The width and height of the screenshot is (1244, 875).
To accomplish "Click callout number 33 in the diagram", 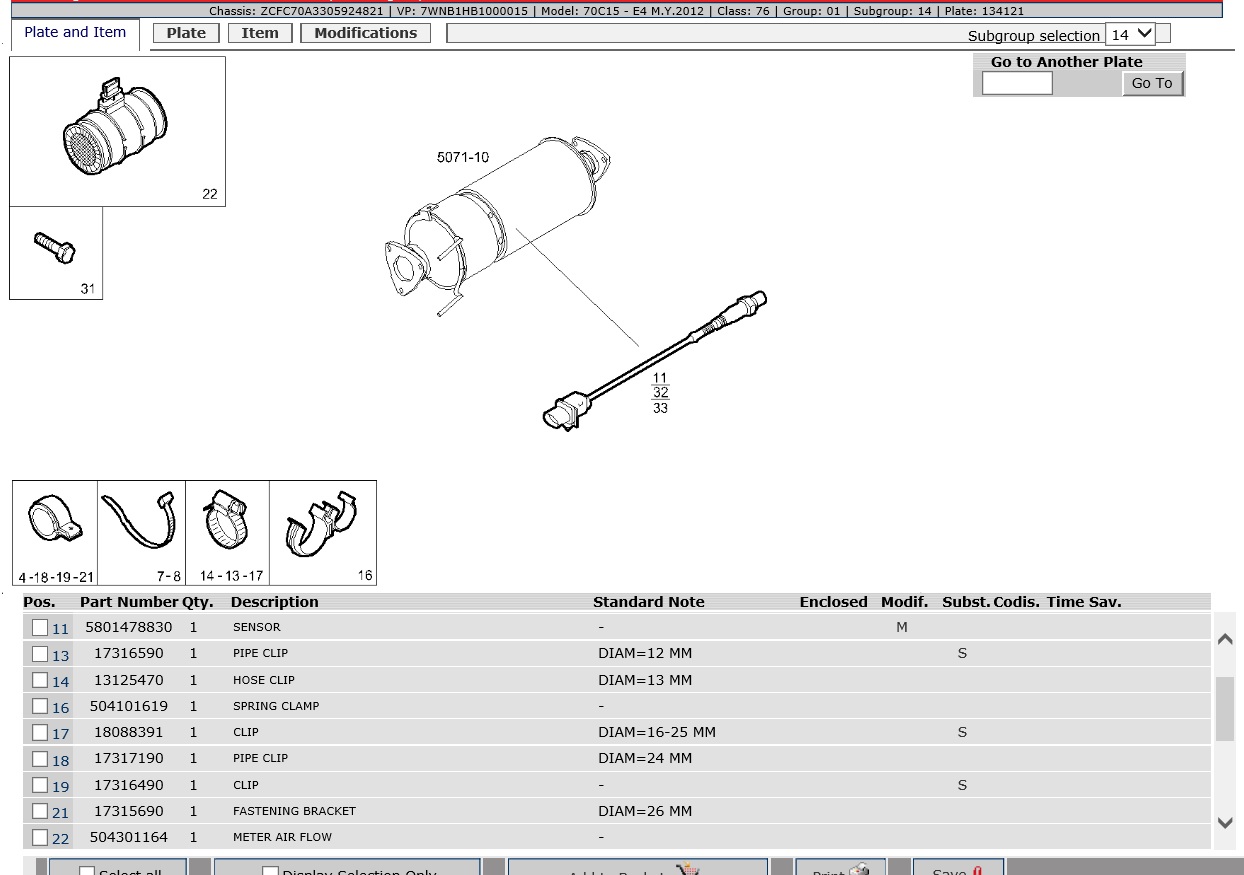I will pyautogui.click(x=660, y=408).
